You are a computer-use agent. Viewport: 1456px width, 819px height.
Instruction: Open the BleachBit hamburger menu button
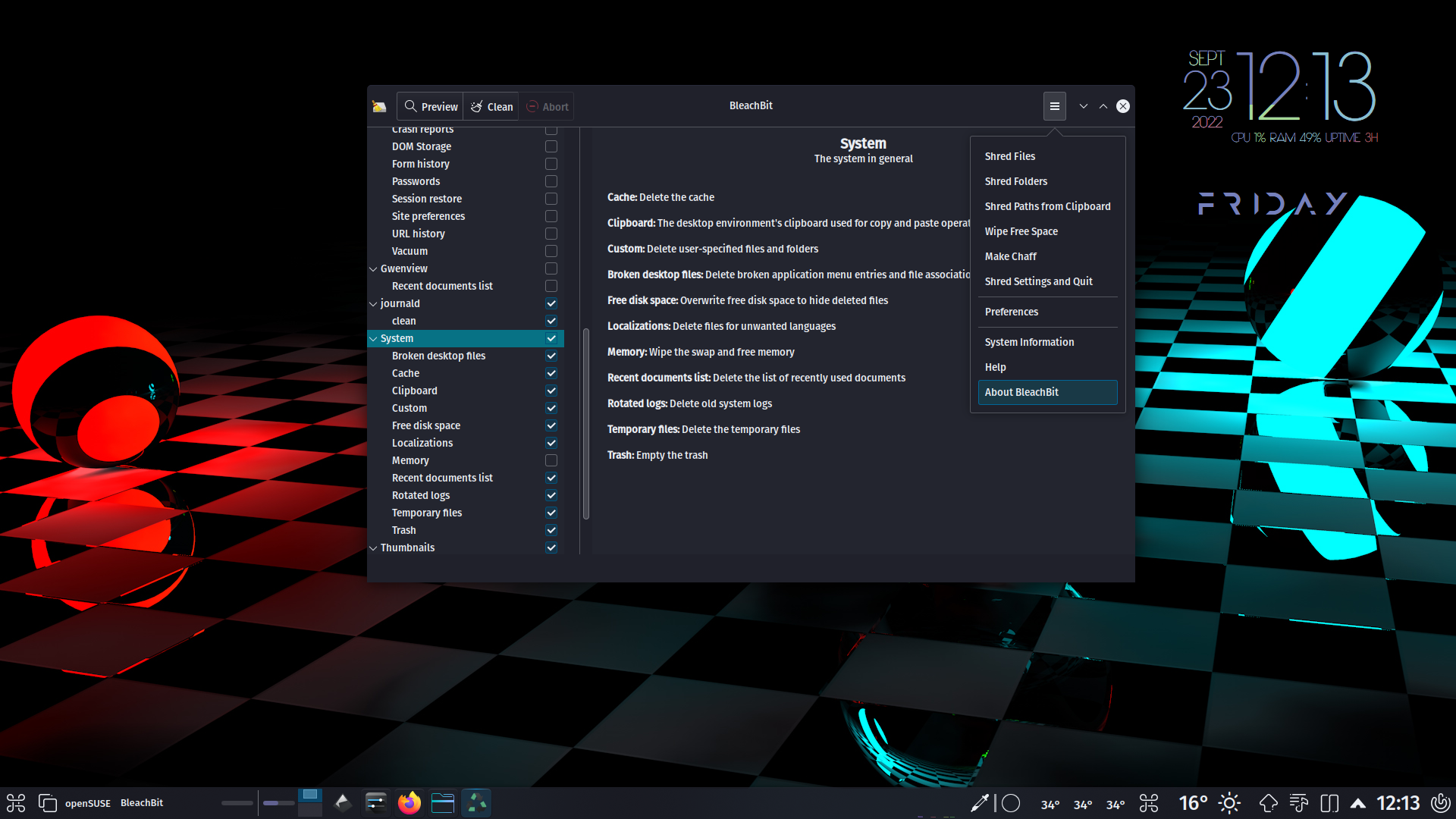[x=1054, y=106]
